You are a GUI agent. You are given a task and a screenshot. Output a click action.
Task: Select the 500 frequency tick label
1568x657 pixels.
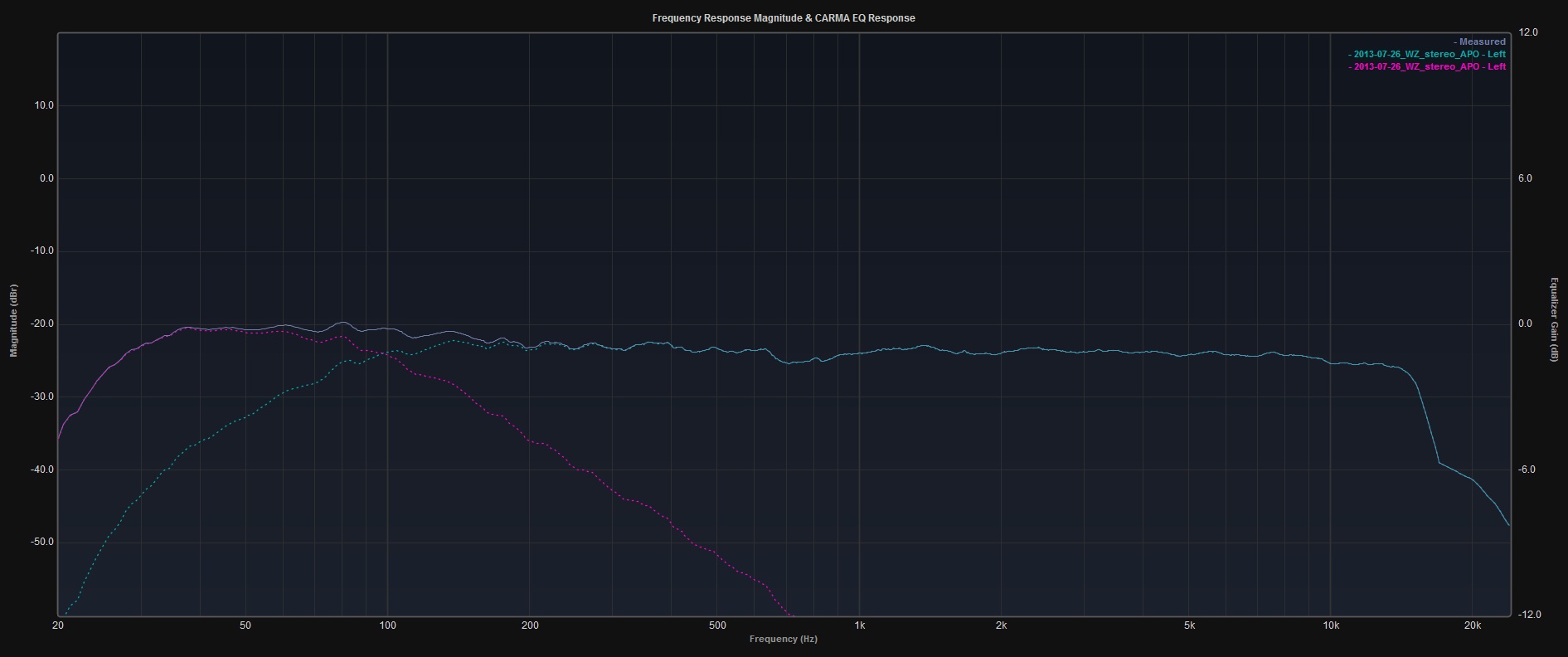coord(717,625)
